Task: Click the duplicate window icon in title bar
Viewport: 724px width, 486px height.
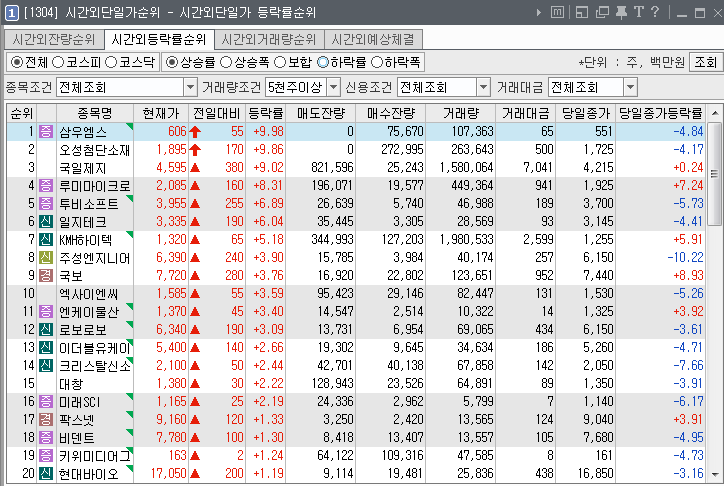Action: [602, 12]
